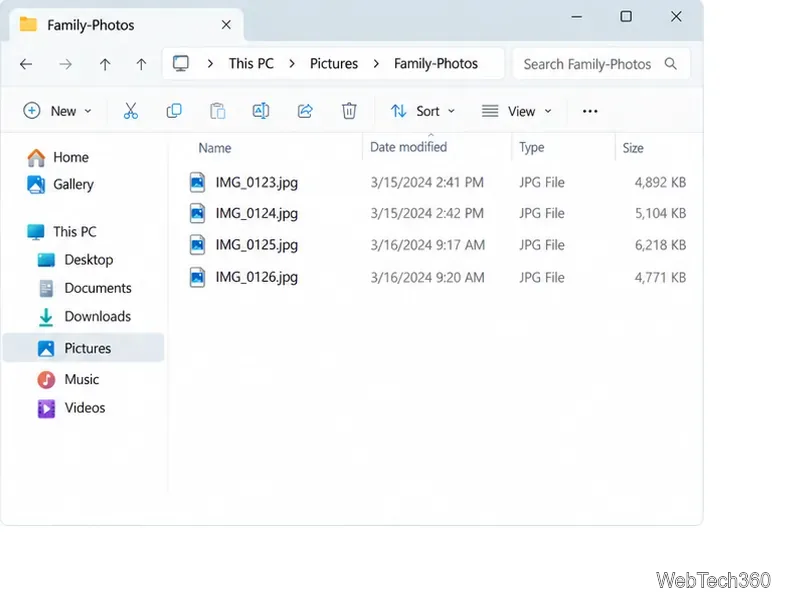The width and height of the screenshot is (788, 608).
Task: Click the IMG_0125.jpg file icon
Action: pyautogui.click(x=198, y=245)
